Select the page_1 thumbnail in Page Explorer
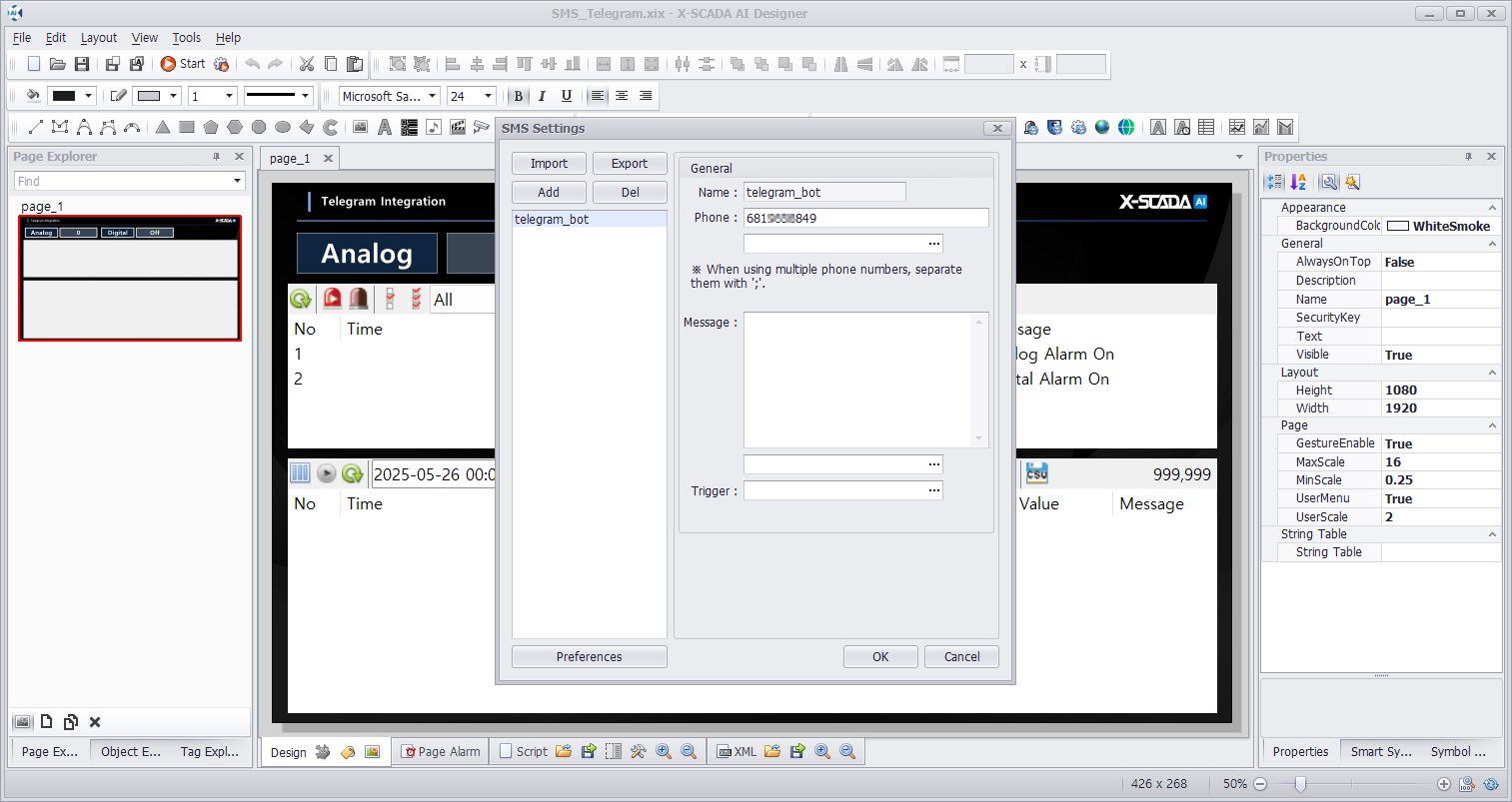The height and width of the screenshot is (802, 1512). point(130,278)
